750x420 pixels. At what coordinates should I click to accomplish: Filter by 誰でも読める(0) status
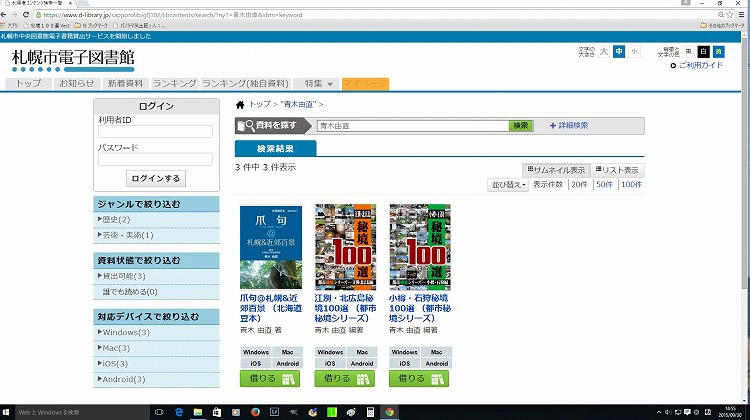[x=156, y=292]
